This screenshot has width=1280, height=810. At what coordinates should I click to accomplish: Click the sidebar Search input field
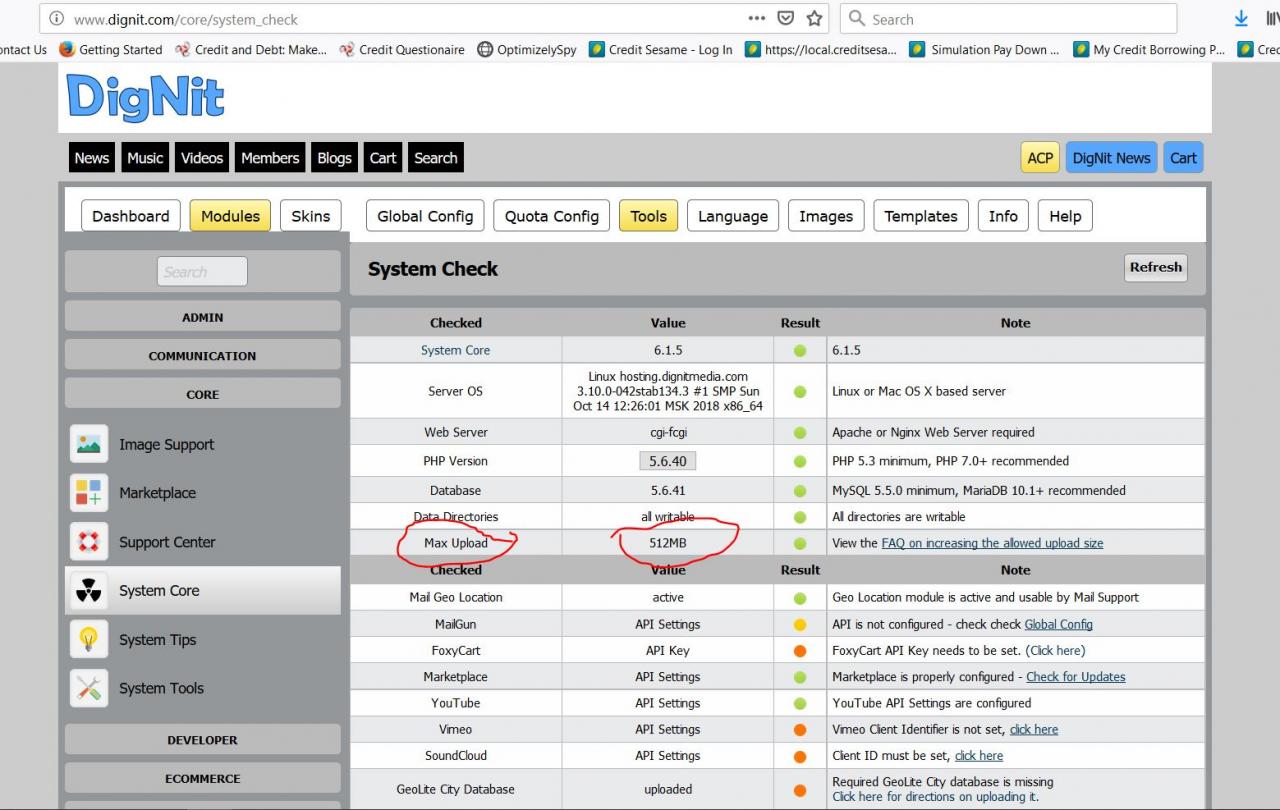click(x=202, y=272)
